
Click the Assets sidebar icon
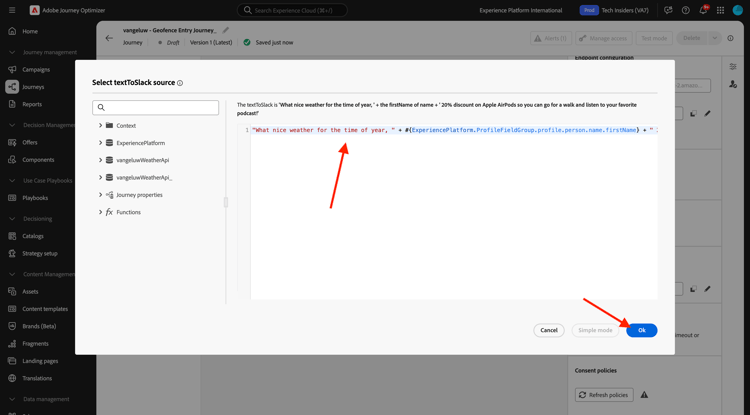pos(12,292)
